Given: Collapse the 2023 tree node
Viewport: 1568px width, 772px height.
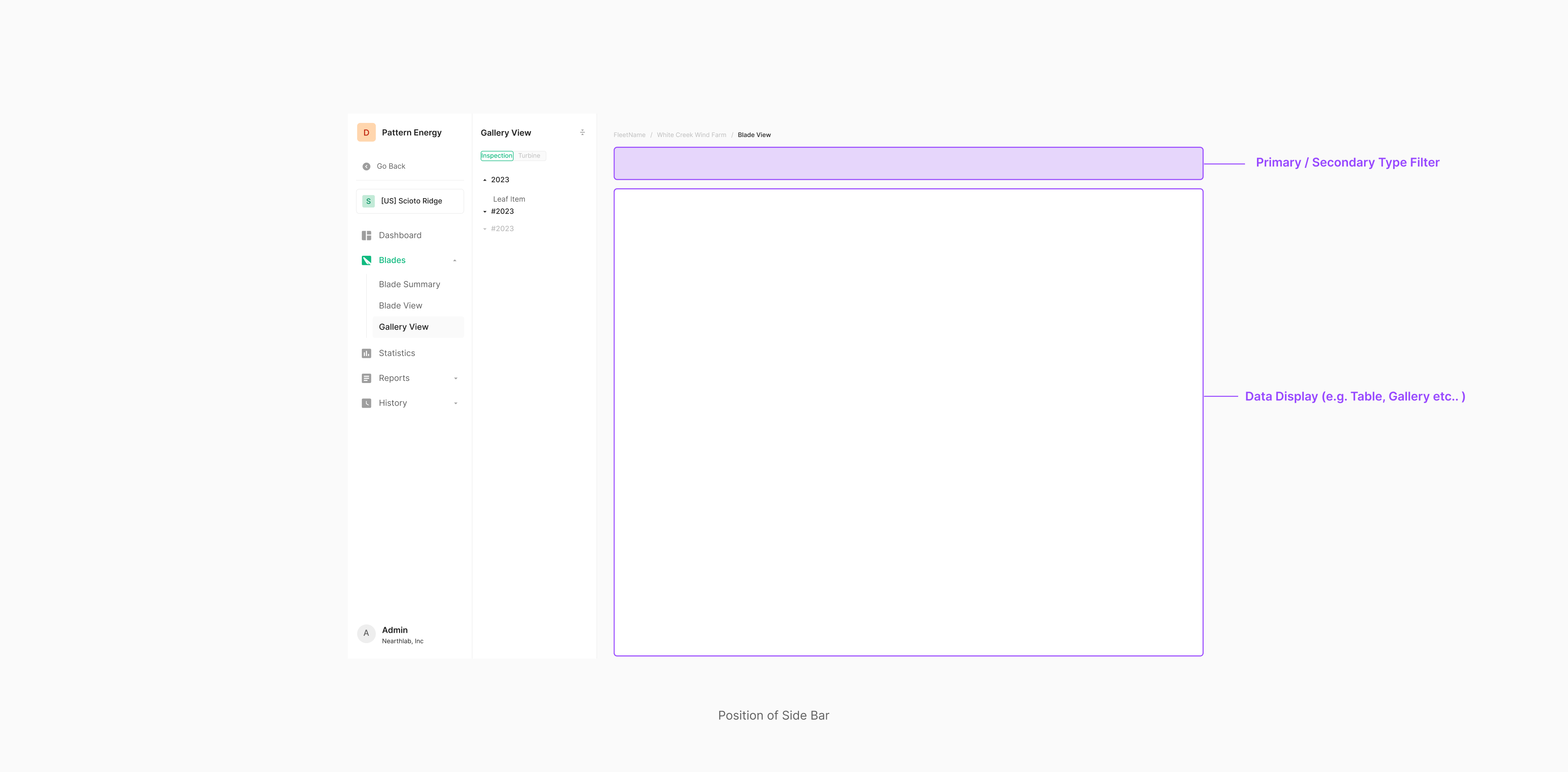Looking at the screenshot, I should 485,180.
